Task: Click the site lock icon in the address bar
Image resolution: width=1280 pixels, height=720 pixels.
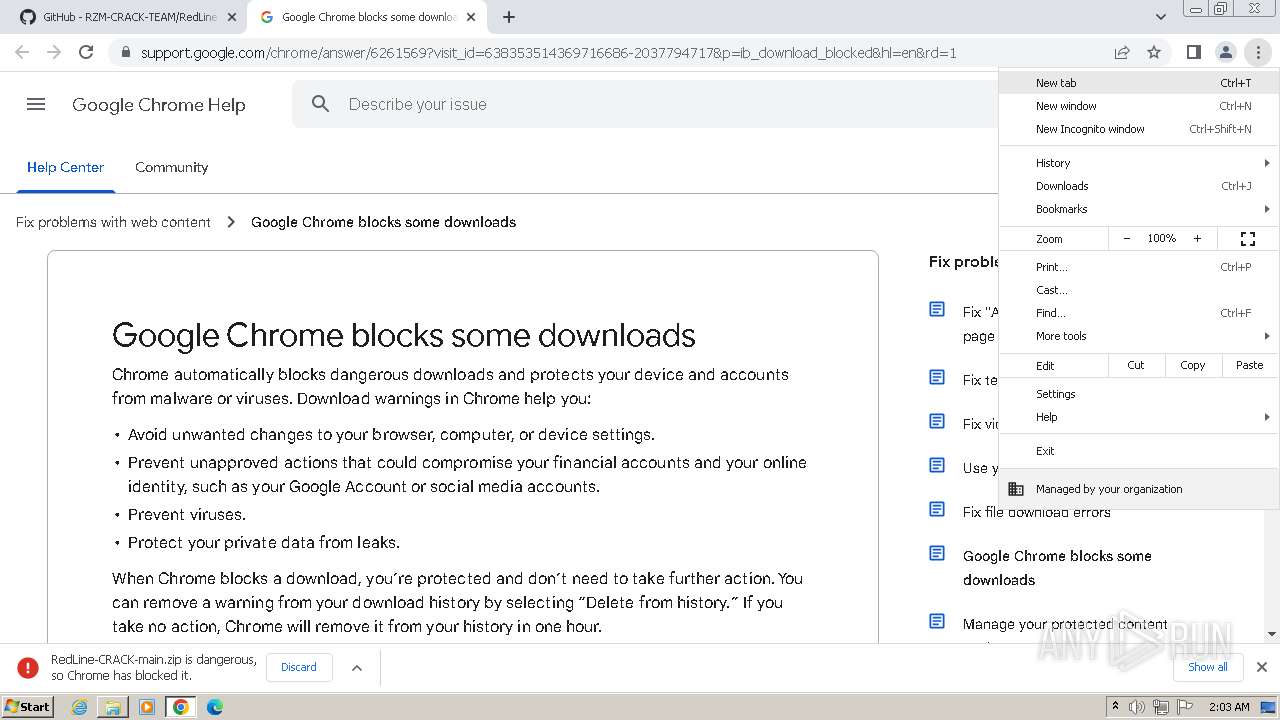Action: click(x=125, y=52)
